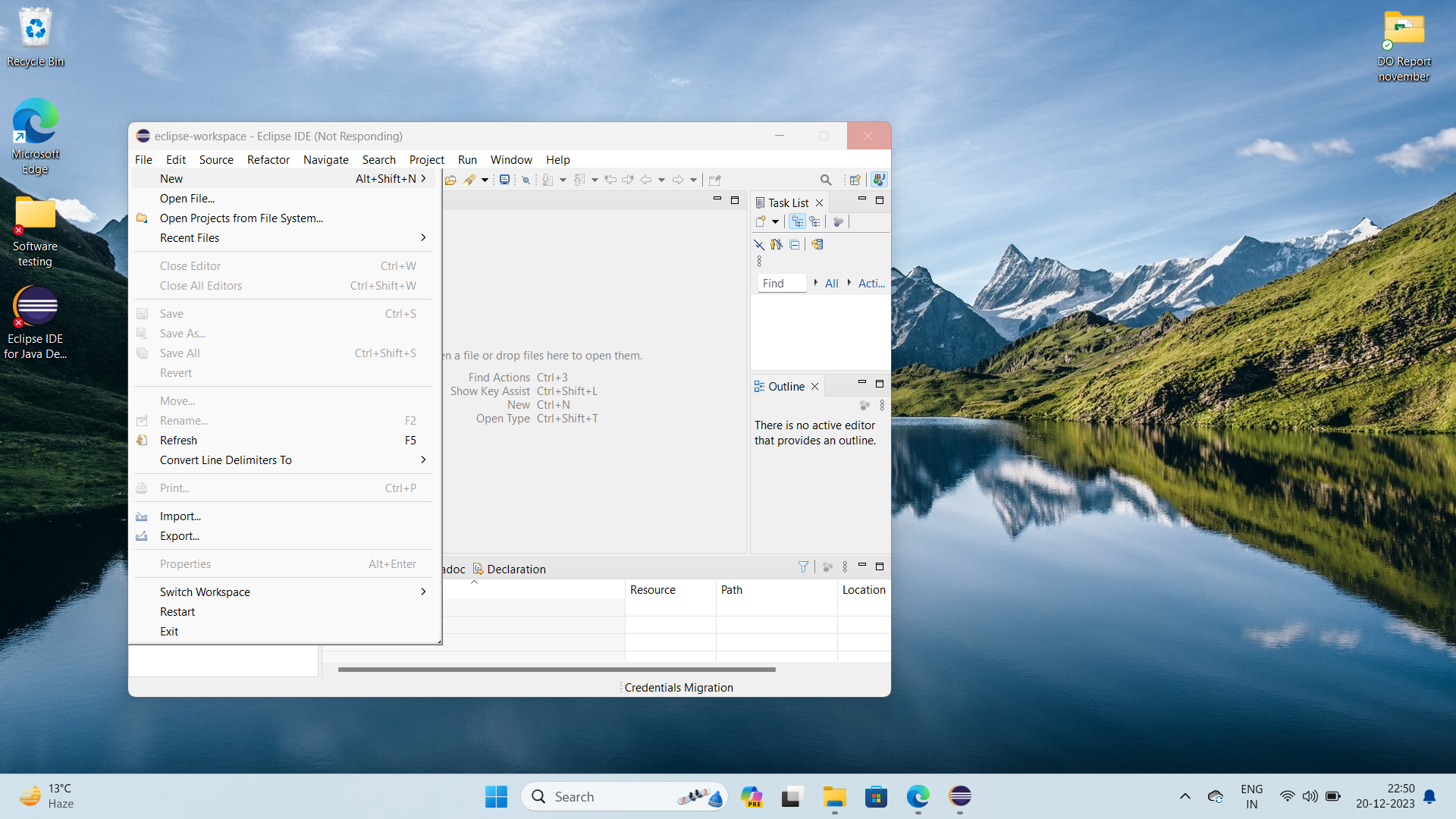Expand the Recent Files submenu
The image size is (1456, 819).
click(423, 238)
